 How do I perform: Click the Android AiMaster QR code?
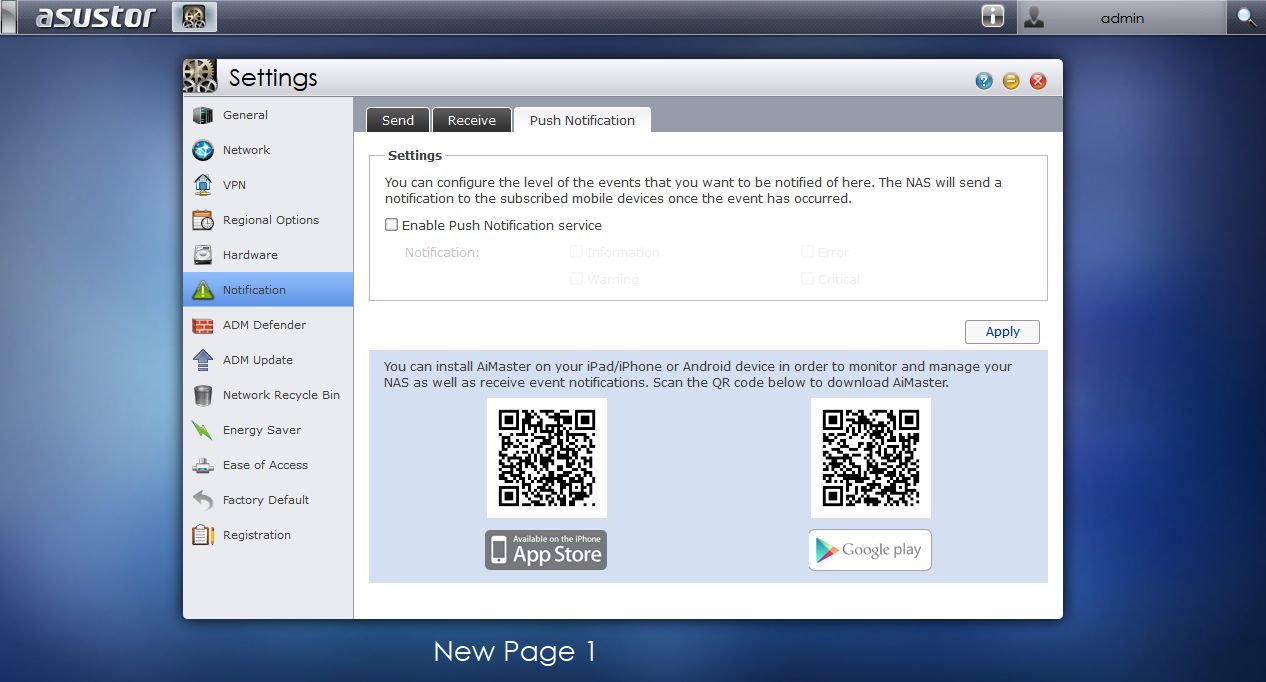[871, 458]
